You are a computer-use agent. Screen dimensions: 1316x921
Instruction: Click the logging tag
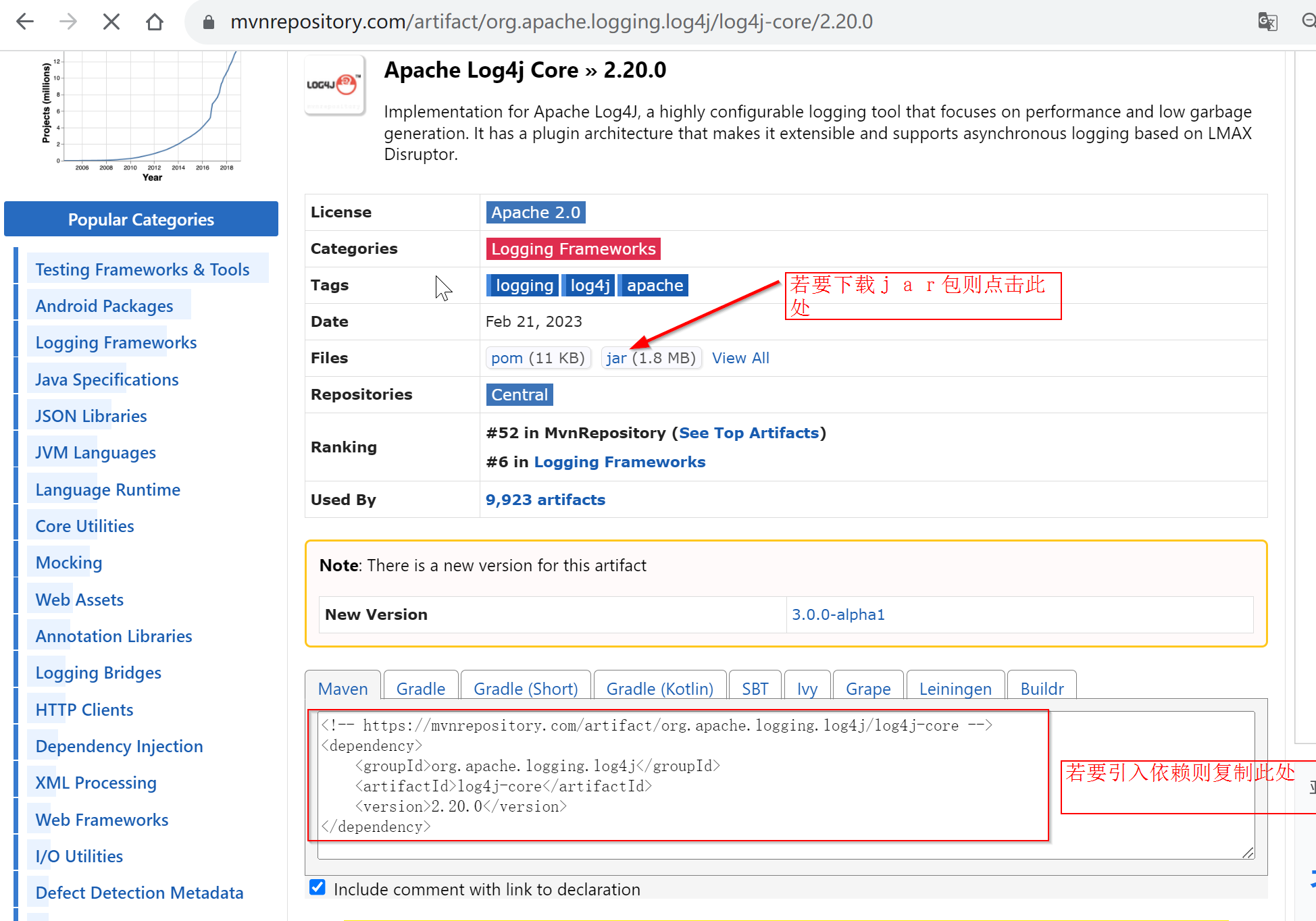(523, 285)
